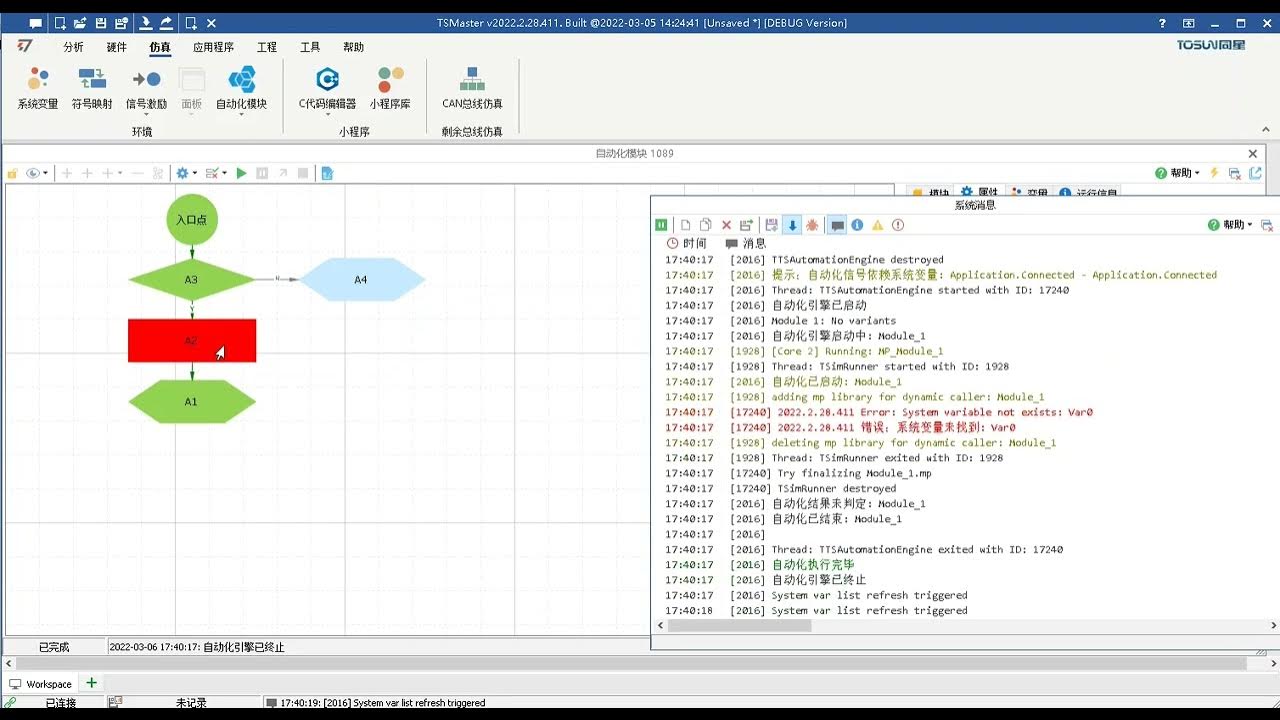Click the blue down-arrow icon in system messages
Screen dimensions: 1280x720
click(792, 225)
